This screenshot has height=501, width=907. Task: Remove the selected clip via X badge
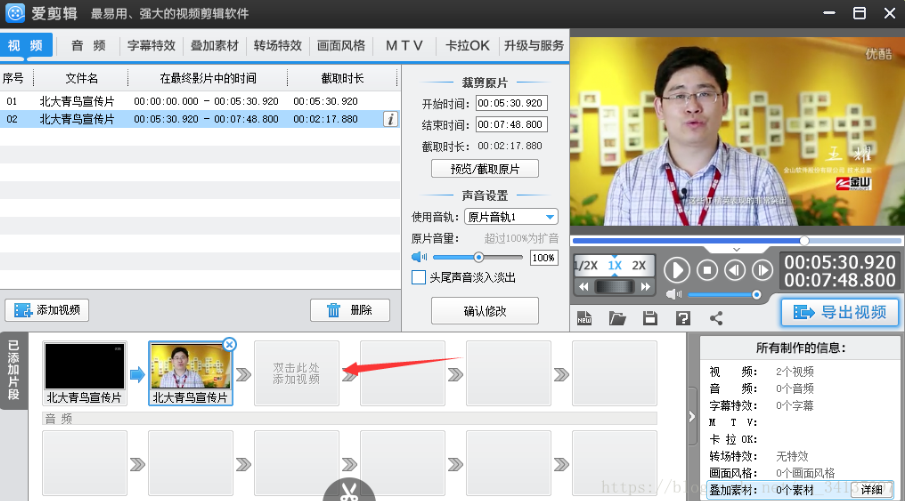230,345
